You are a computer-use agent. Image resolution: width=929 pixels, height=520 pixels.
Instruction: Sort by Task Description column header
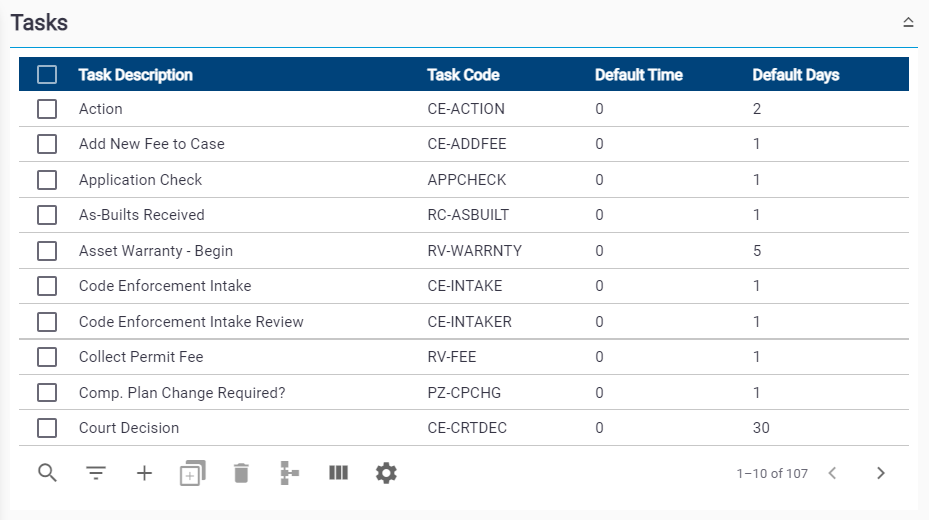136,75
